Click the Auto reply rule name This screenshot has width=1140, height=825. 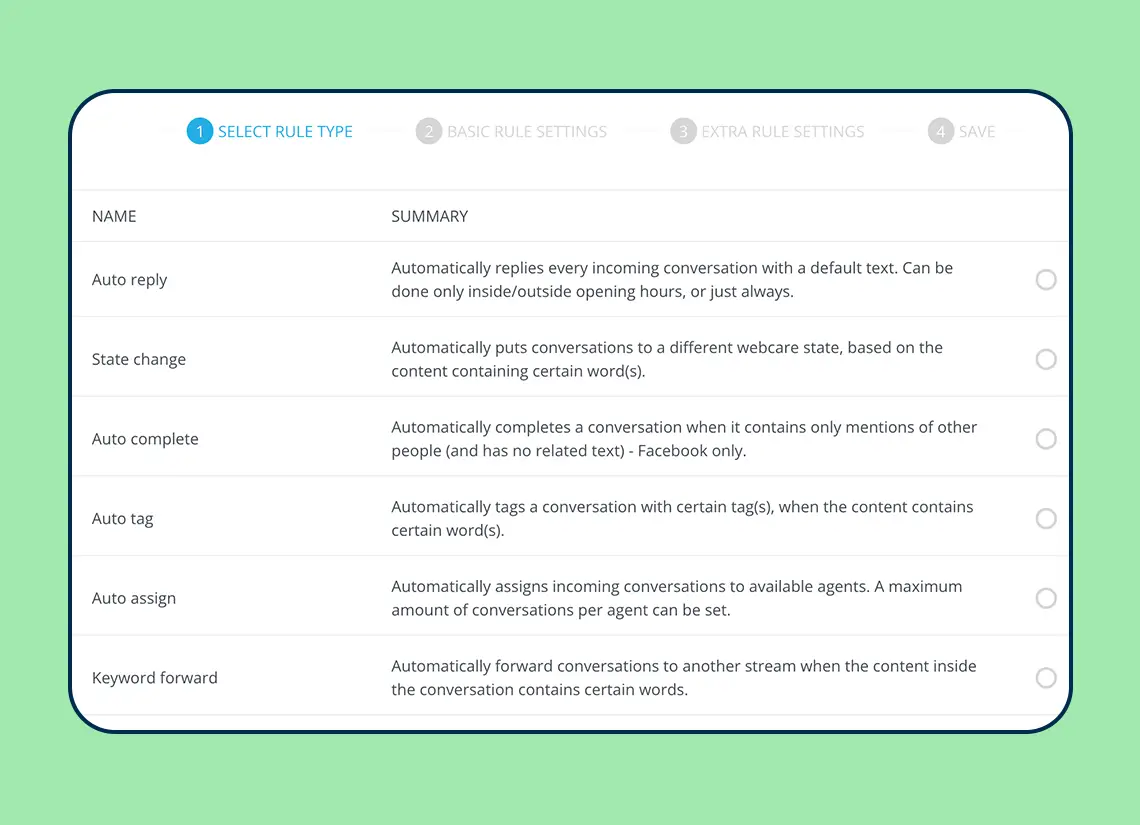130,280
